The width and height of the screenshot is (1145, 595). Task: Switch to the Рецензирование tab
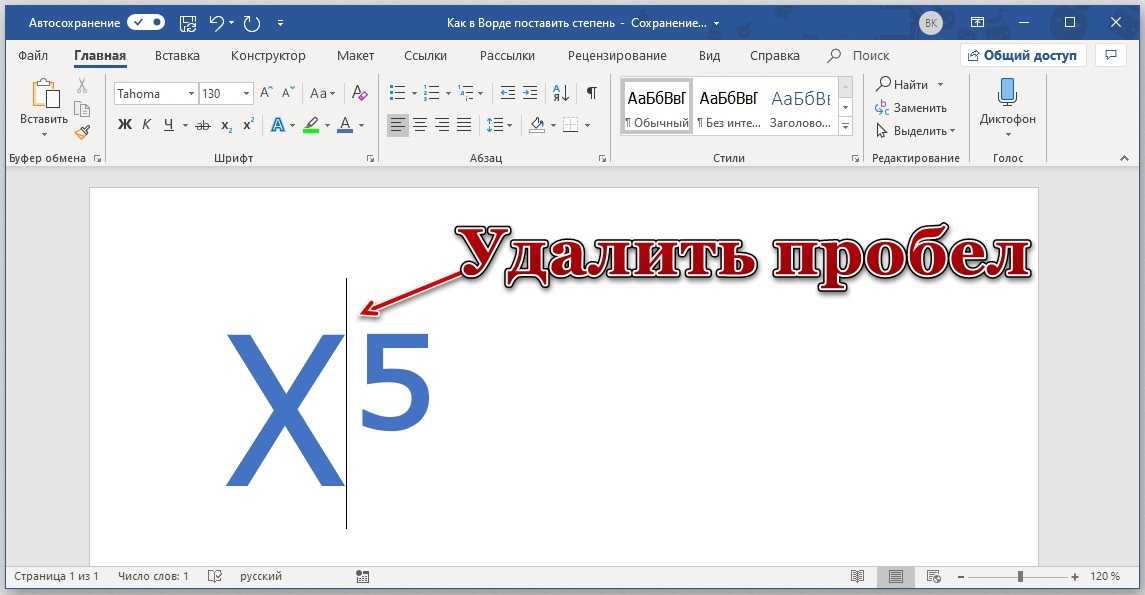point(616,56)
